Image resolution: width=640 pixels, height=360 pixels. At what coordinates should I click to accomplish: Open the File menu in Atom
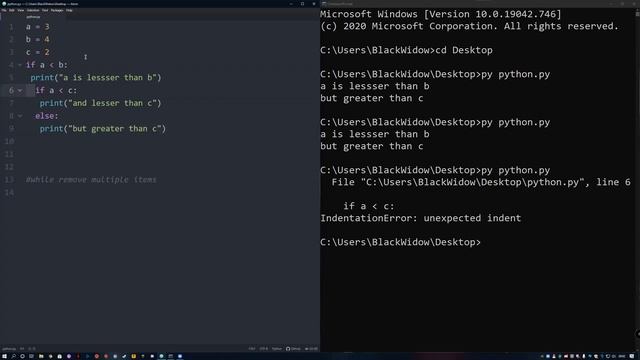[4, 10]
